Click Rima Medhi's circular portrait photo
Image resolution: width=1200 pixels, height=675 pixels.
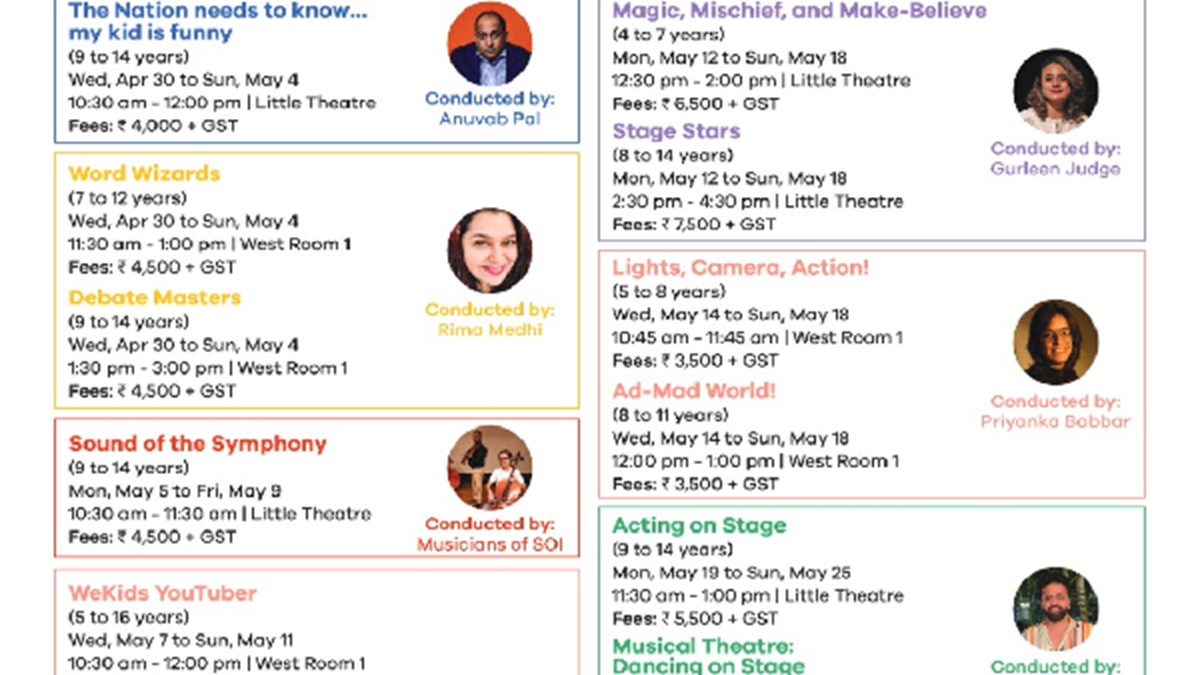489,251
